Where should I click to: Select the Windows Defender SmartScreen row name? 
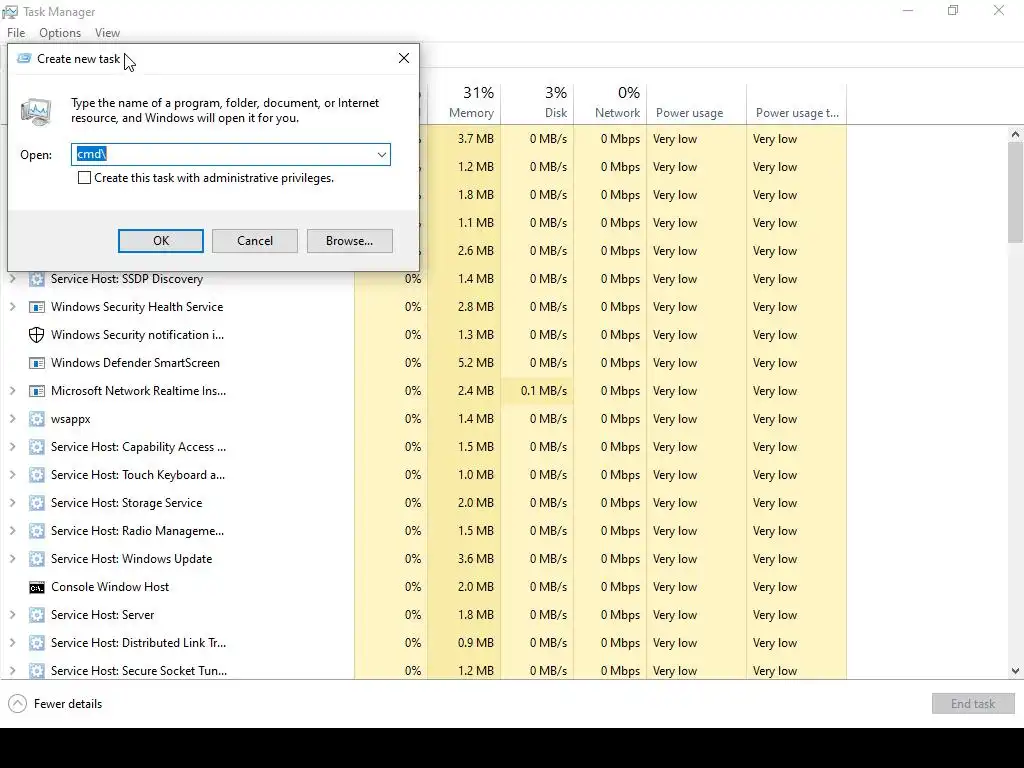tap(135, 363)
